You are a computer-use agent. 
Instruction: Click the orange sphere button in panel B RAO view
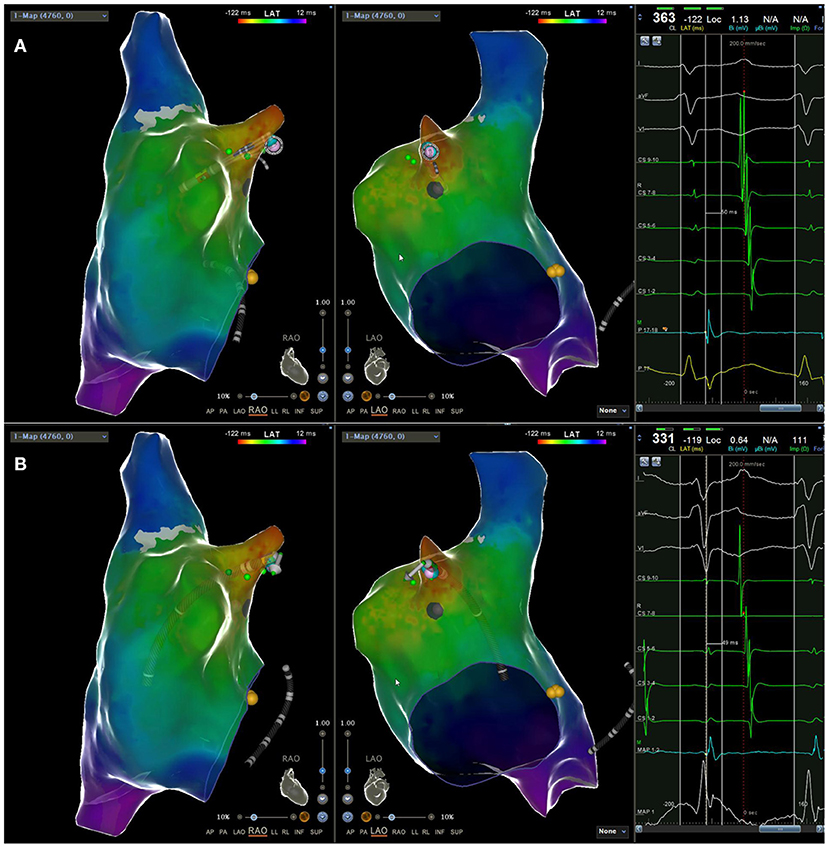304,817
